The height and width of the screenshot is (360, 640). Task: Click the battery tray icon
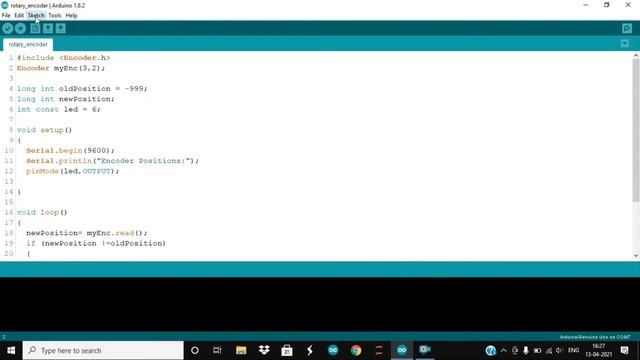537,350
